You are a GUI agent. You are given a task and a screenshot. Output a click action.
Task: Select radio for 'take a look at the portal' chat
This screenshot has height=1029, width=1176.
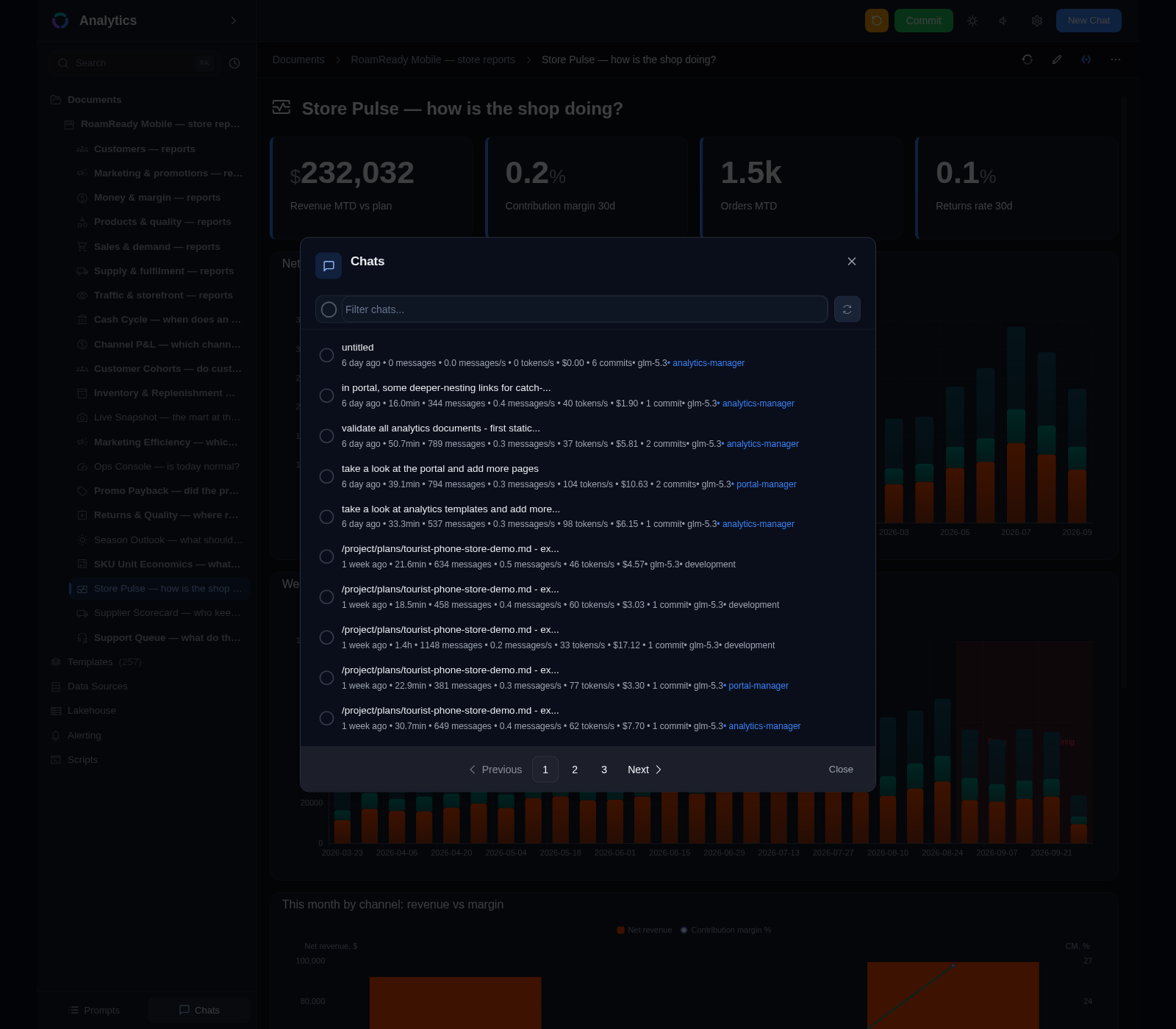pos(326,476)
